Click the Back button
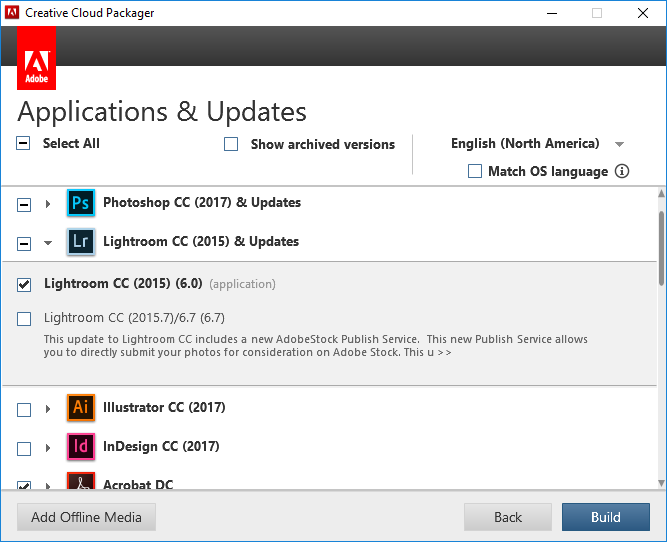 click(x=508, y=517)
